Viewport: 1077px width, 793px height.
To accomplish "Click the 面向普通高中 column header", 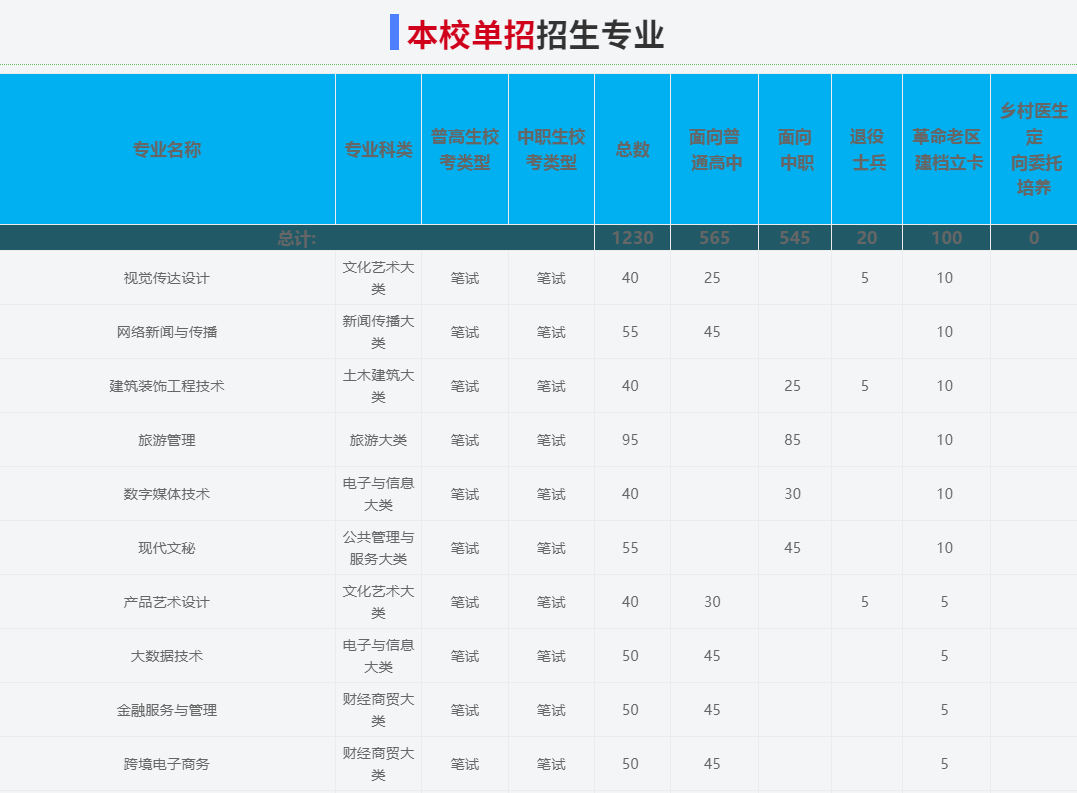I will coord(714,150).
